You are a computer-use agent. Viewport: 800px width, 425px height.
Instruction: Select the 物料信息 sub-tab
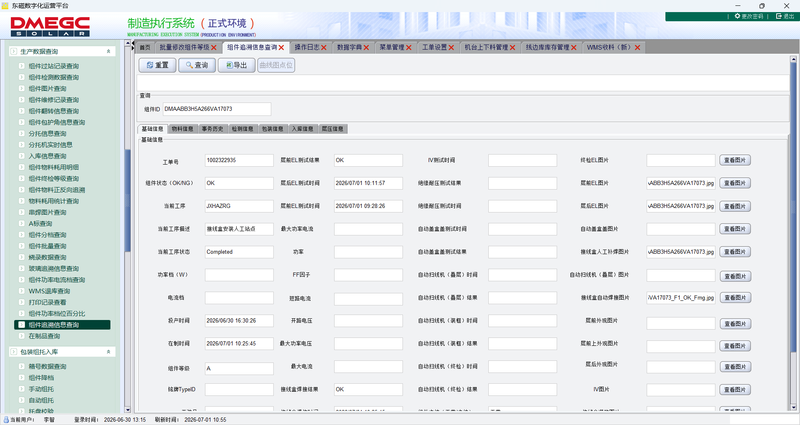[183, 129]
